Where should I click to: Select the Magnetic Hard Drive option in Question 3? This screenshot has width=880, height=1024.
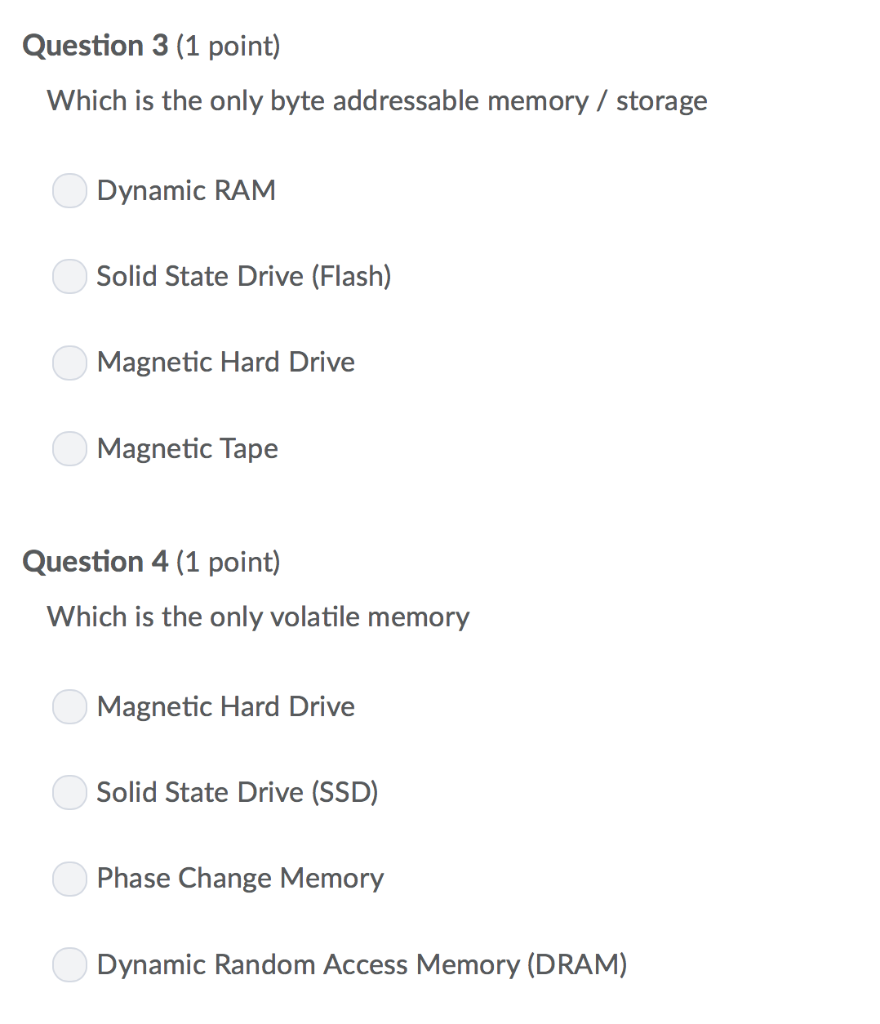69,362
